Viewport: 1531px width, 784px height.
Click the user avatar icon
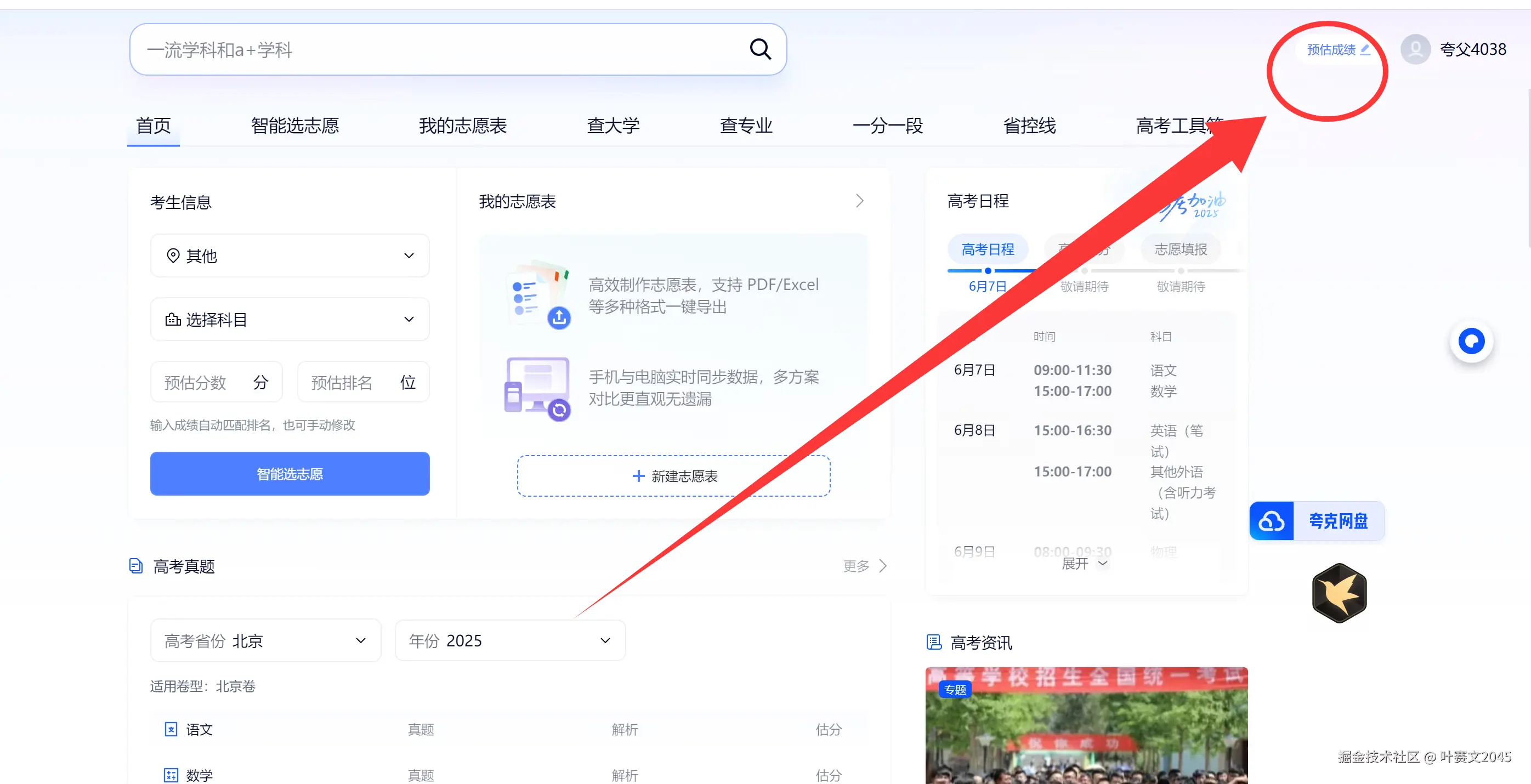pos(1415,49)
